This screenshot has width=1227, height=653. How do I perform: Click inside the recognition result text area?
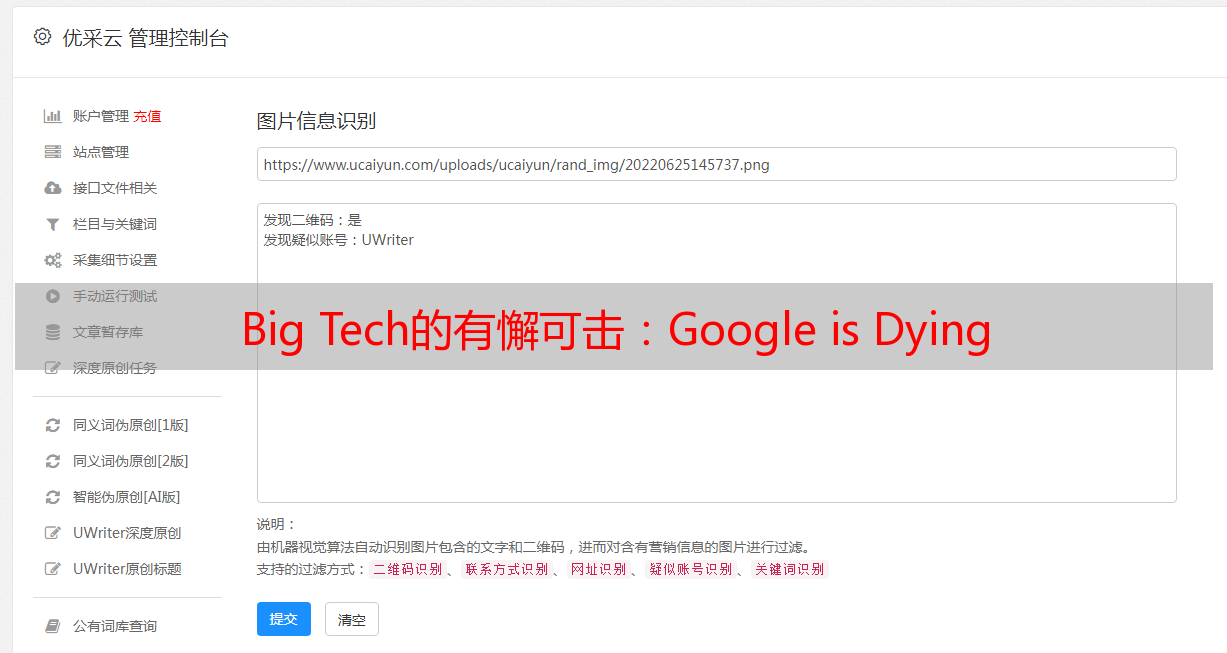(x=716, y=353)
